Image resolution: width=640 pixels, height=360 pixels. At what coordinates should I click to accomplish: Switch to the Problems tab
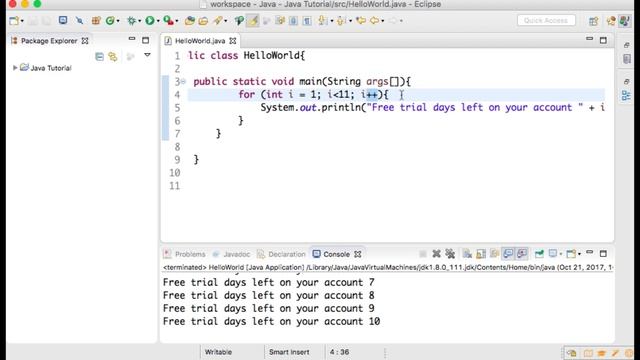click(x=184, y=254)
